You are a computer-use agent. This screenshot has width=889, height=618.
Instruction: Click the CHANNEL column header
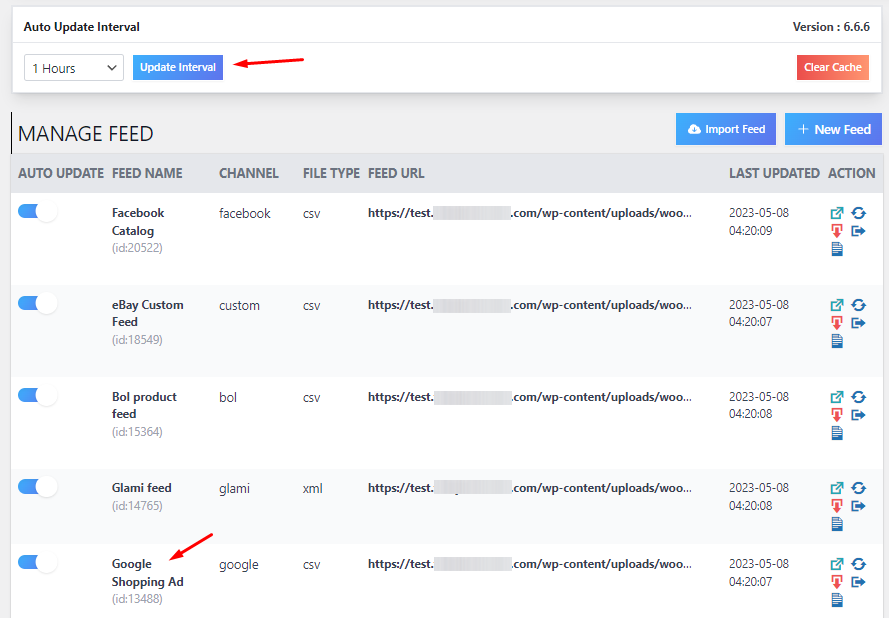[x=249, y=173]
